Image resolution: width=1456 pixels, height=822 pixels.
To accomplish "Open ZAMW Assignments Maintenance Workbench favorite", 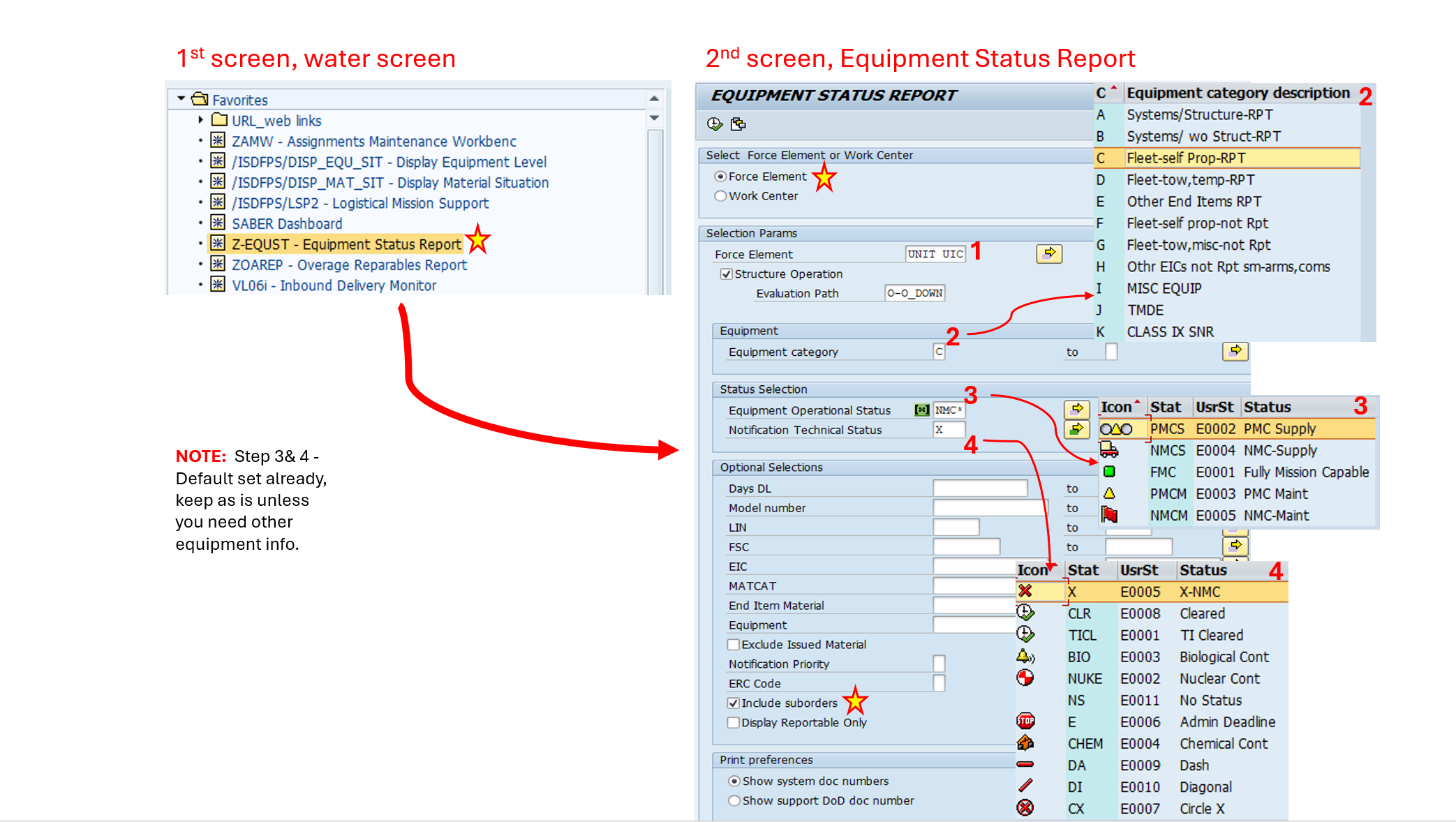I will click(373, 142).
